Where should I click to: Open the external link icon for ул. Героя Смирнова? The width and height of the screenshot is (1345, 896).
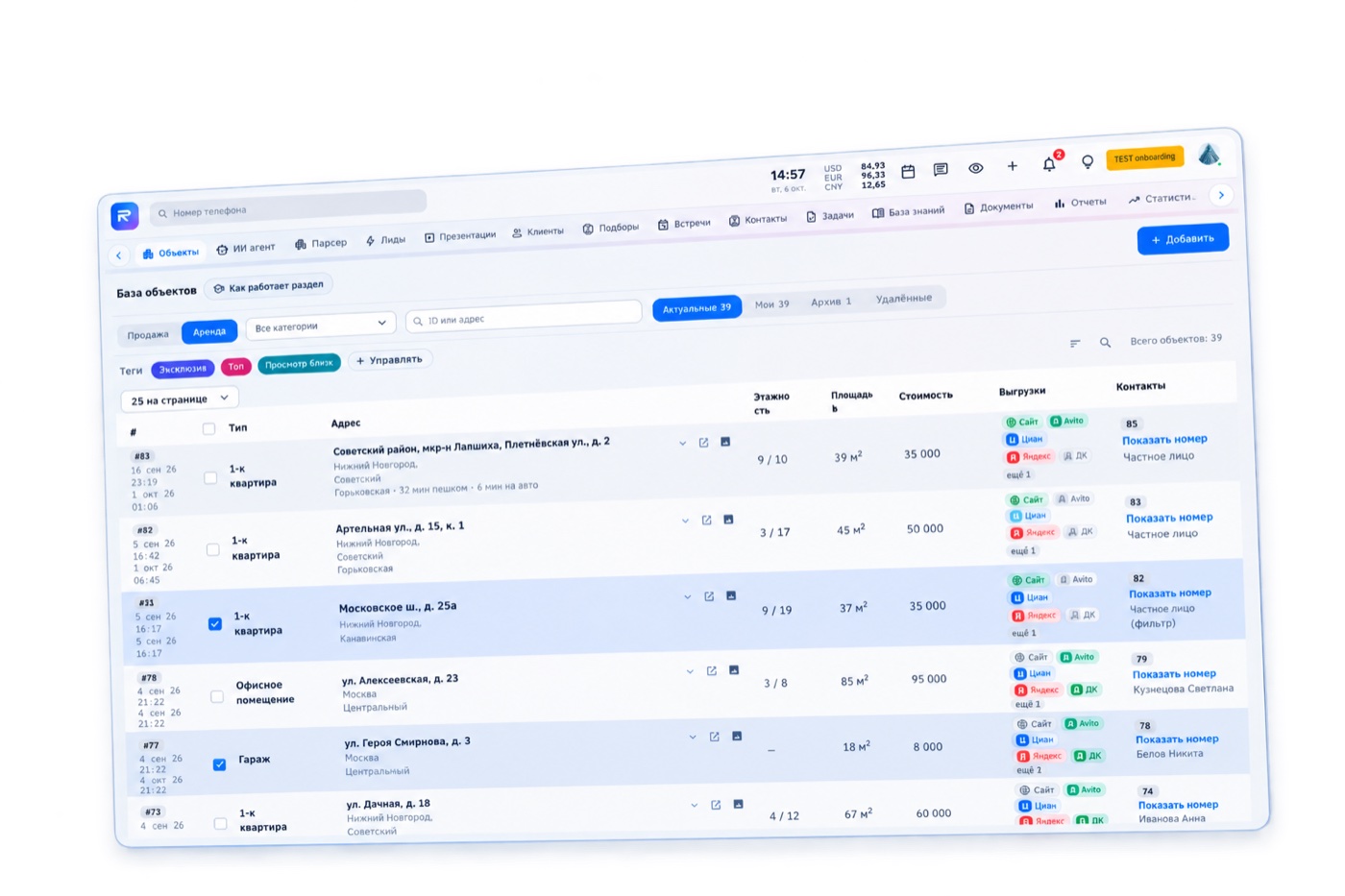(x=714, y=737)
